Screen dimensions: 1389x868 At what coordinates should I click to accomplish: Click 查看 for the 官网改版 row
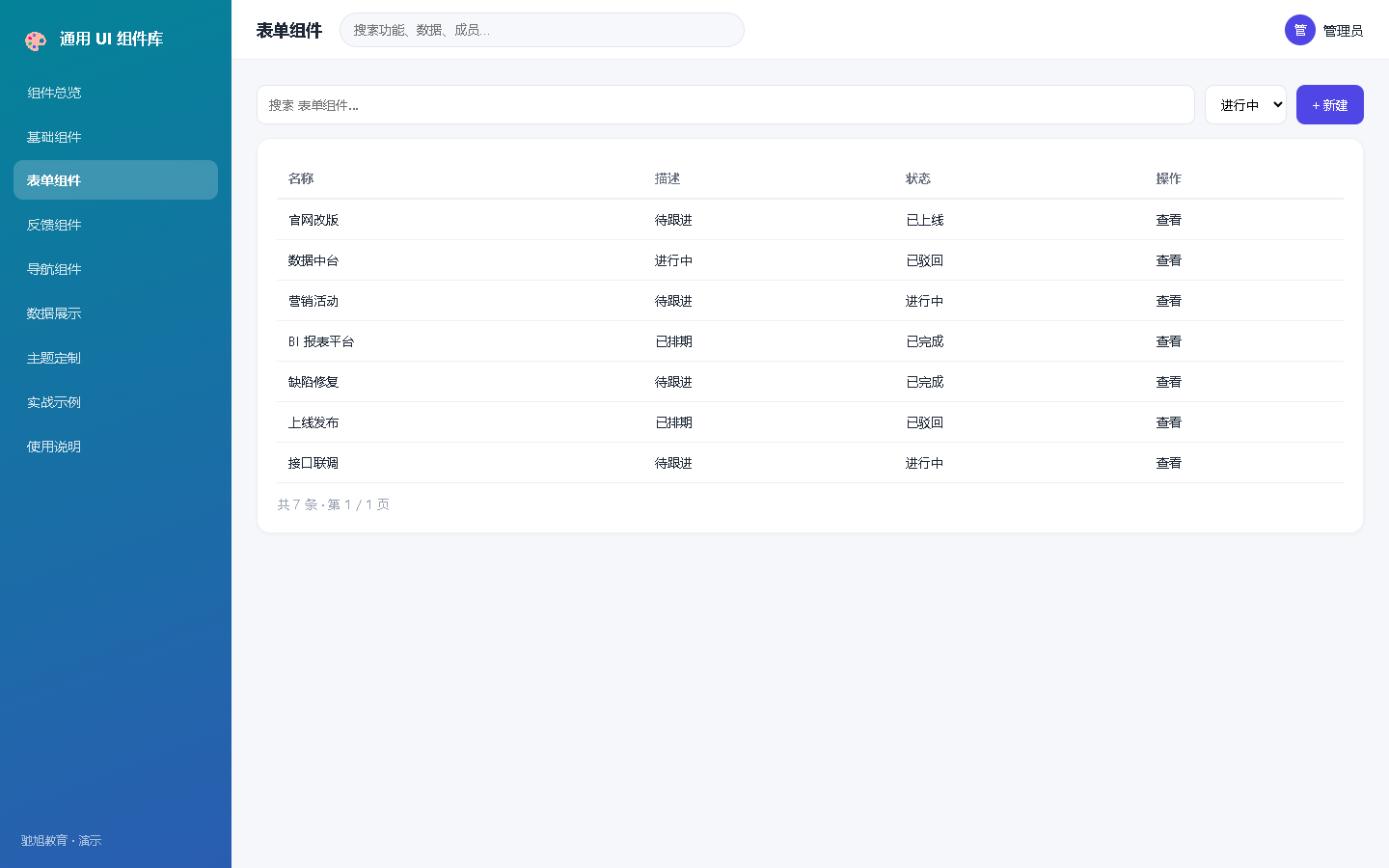(1169, 220)
